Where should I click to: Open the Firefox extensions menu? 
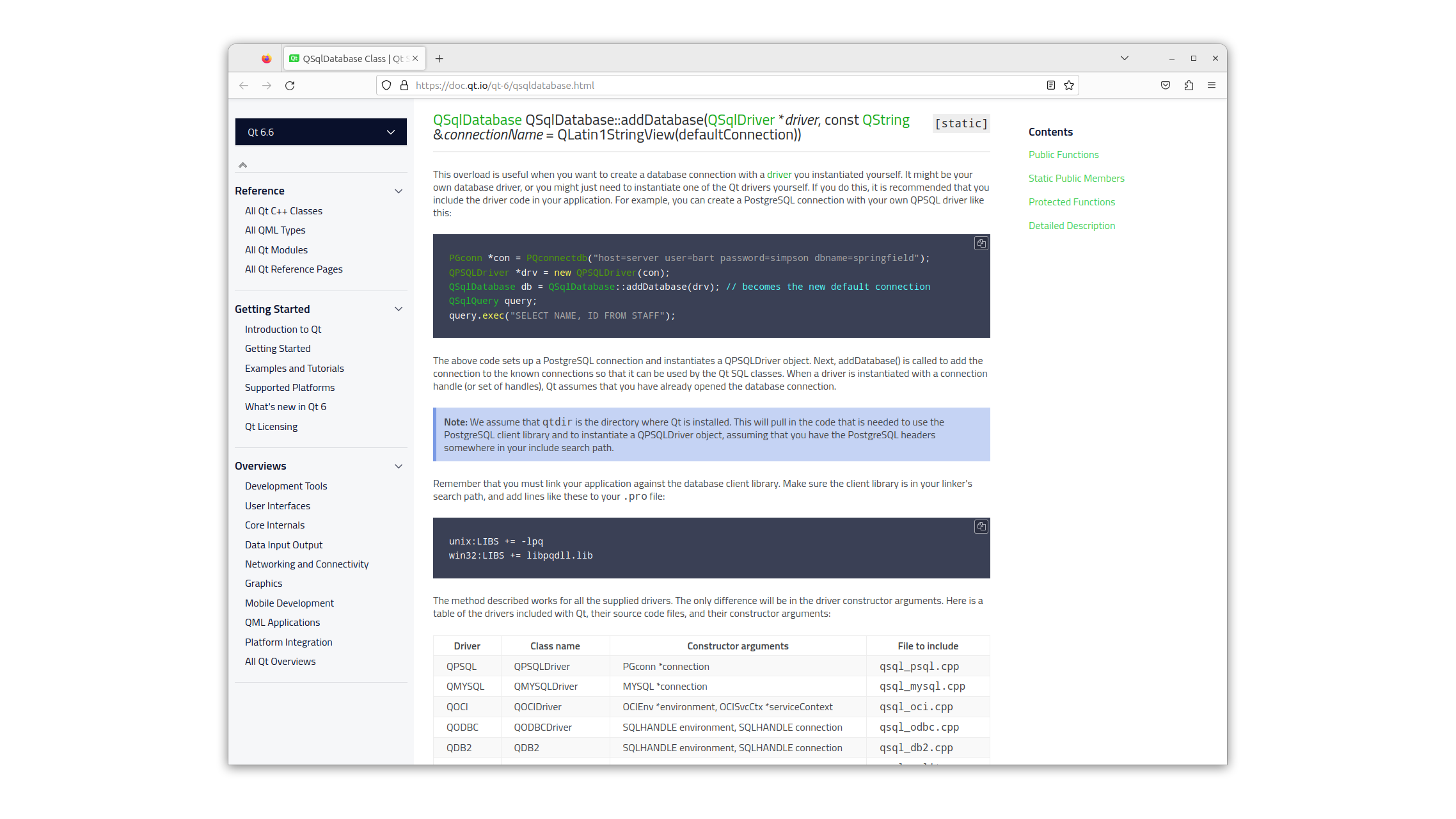1189,85
